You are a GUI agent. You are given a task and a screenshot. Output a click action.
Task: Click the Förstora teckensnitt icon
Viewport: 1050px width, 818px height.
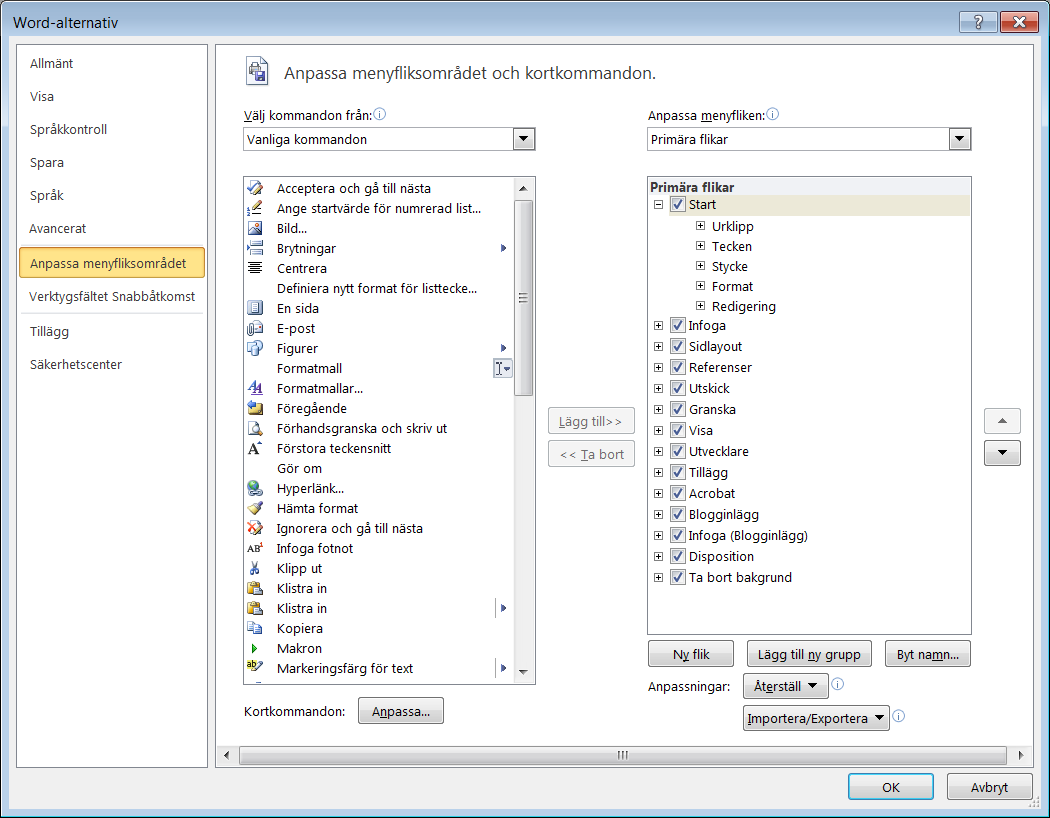(255, 448)
